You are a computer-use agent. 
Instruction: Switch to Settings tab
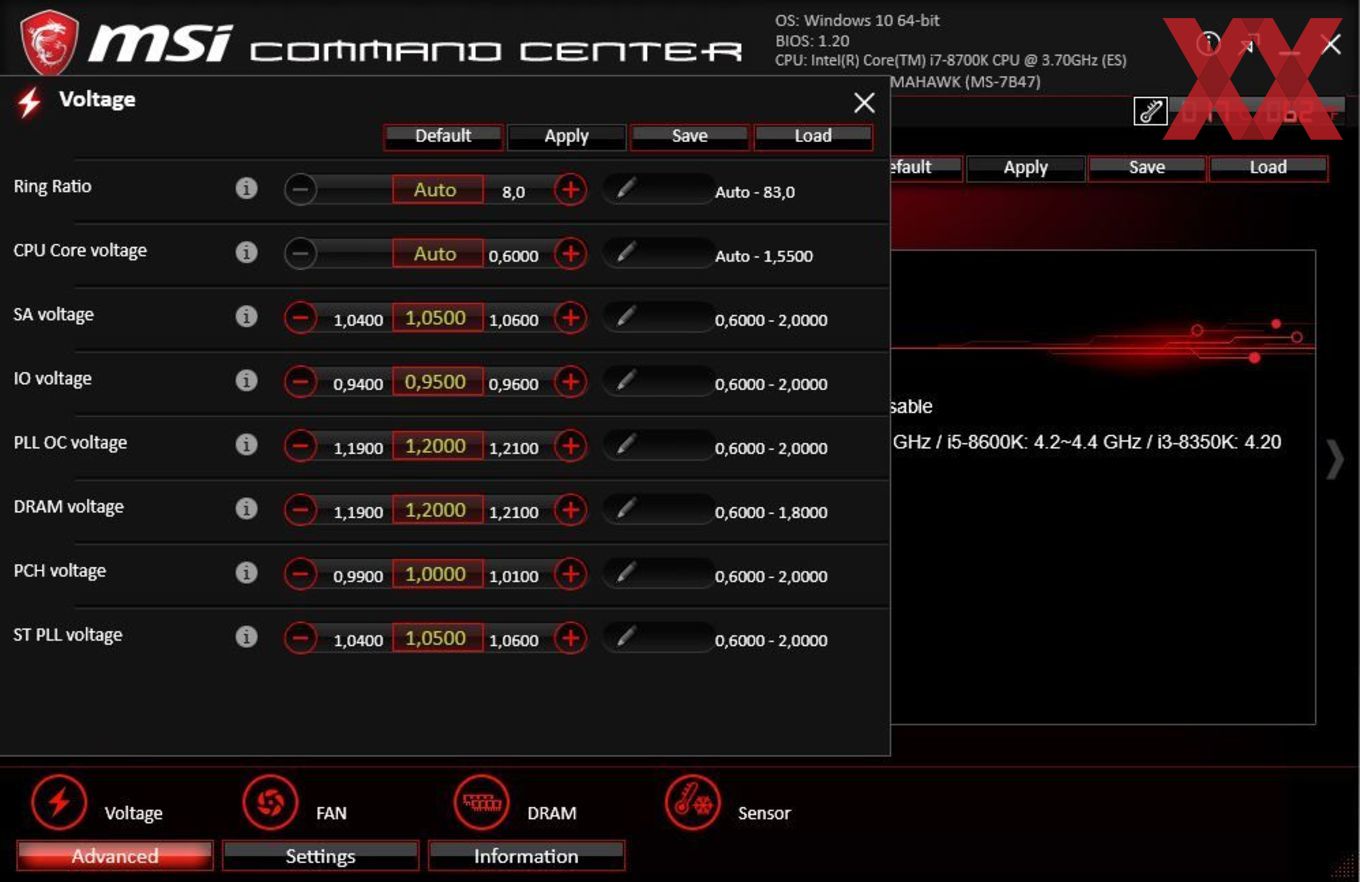point(320,856)
